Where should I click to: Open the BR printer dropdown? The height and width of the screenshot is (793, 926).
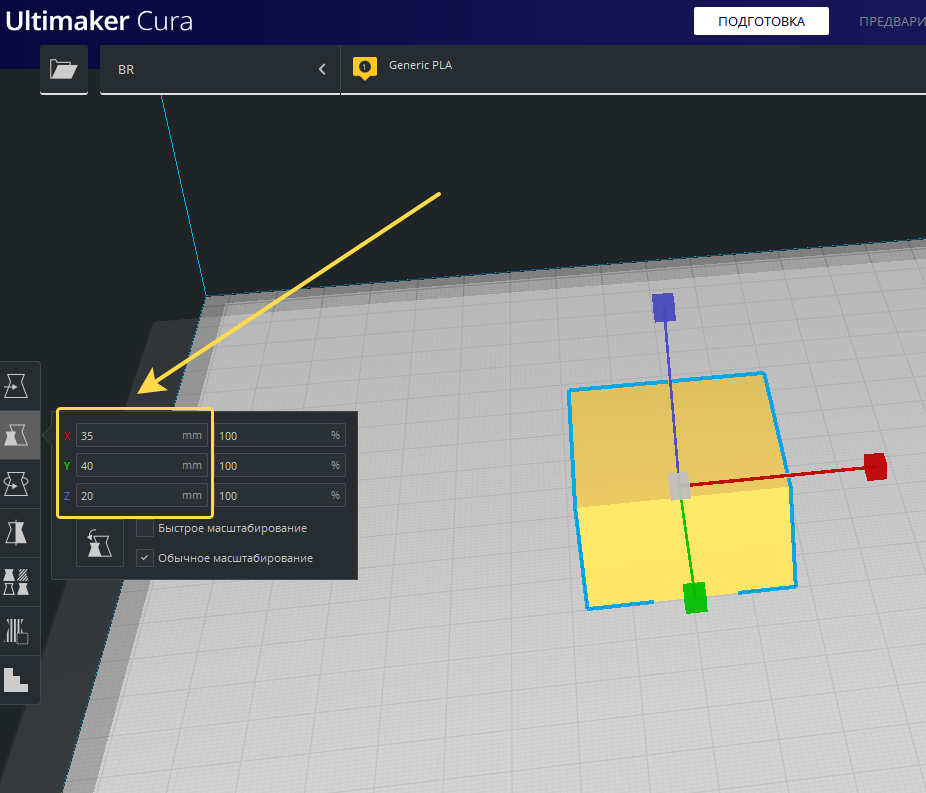click(x=220, y=69)
